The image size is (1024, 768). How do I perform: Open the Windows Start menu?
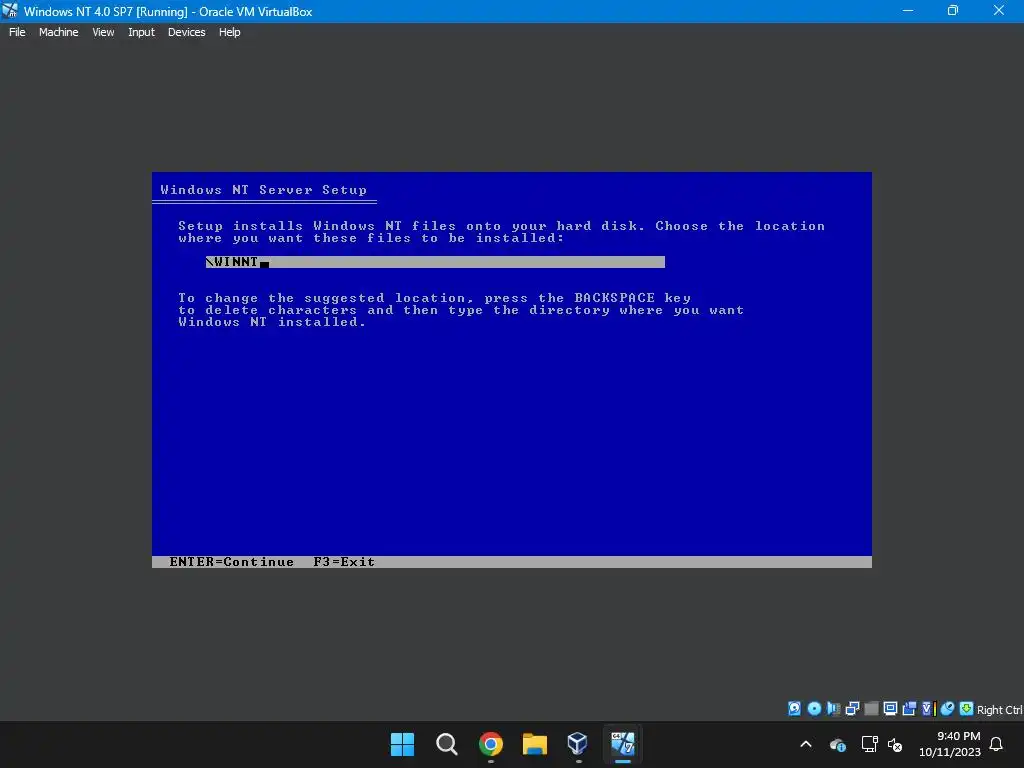(x=402, y=744)
